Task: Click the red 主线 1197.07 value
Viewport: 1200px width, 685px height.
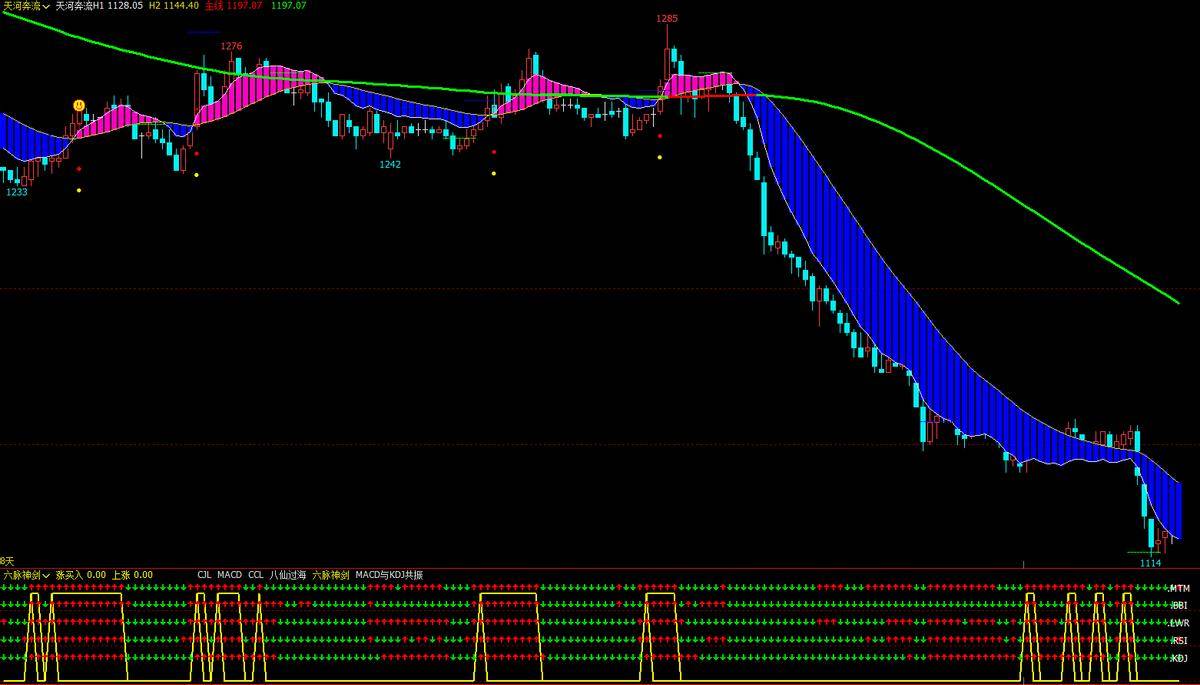Action: pyautogui.click(x=234, y=6)
